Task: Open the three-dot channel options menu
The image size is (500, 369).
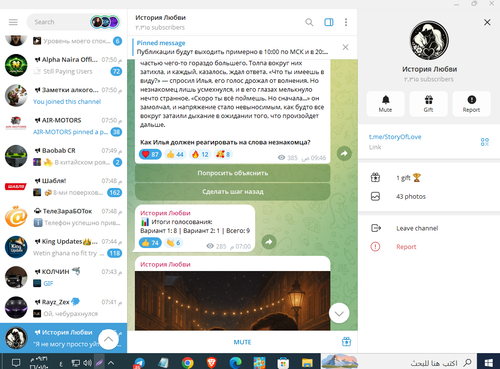Action: (346, 22)
